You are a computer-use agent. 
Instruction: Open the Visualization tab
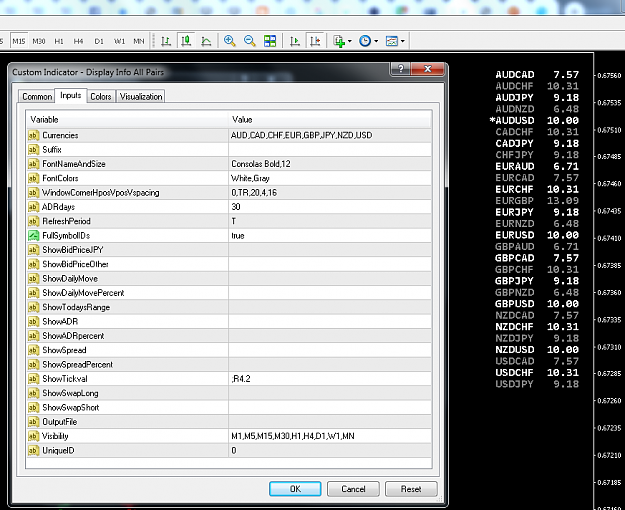tap(141, 96)
